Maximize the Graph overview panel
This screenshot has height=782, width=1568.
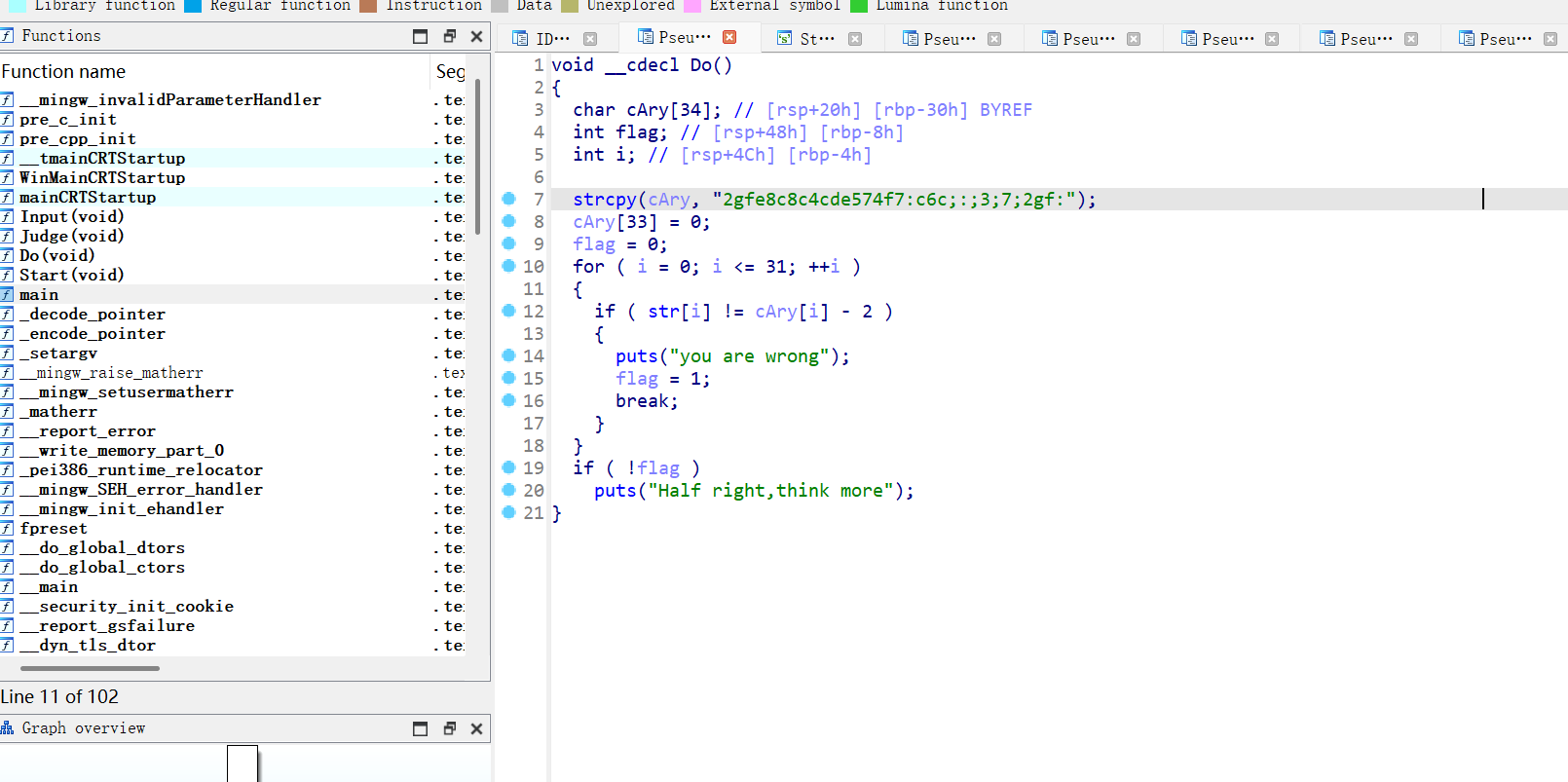(421, 728)
